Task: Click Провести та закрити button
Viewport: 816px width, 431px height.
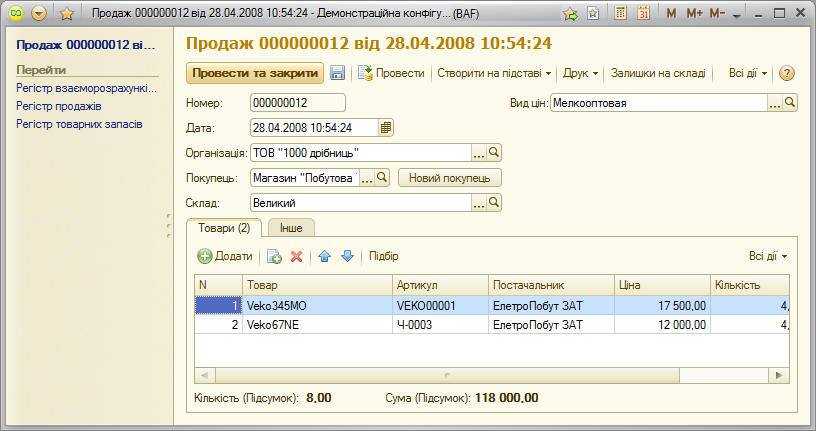Action: (255, 73)
